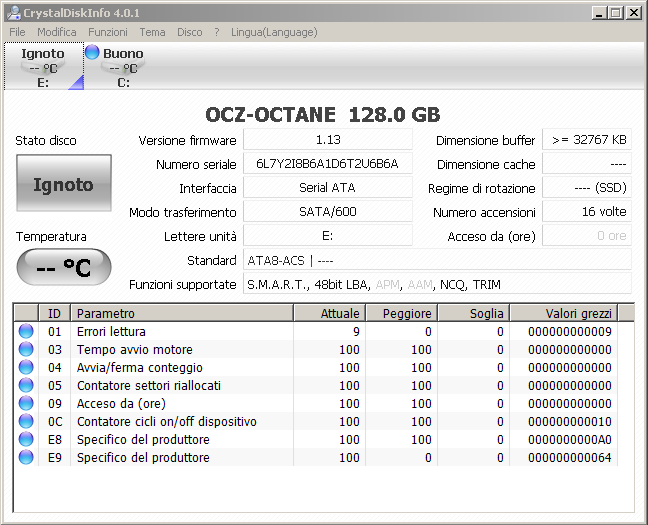Open the Funzioni menu
648x525 pixels.
[108, 32]
